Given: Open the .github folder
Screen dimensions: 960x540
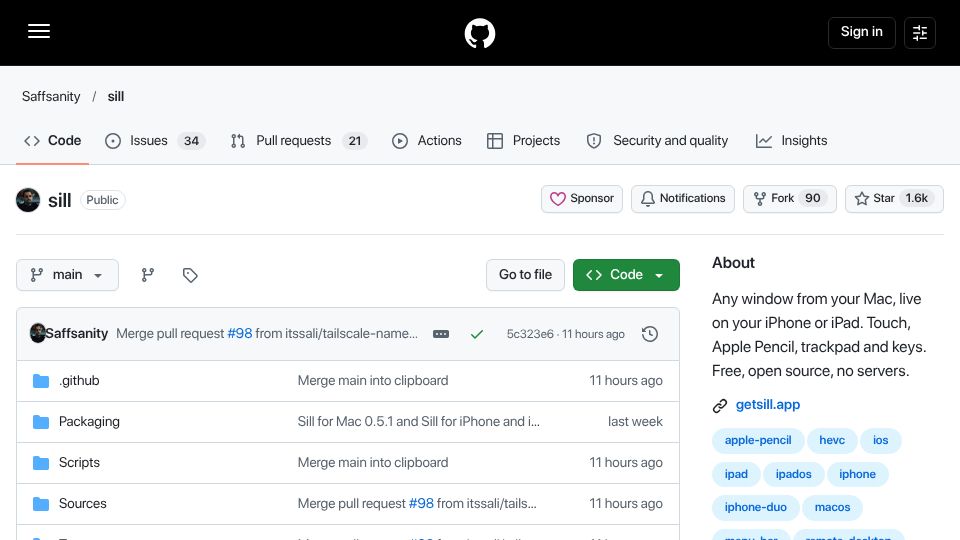Looking at the screenshot, I should click(79, 381).
